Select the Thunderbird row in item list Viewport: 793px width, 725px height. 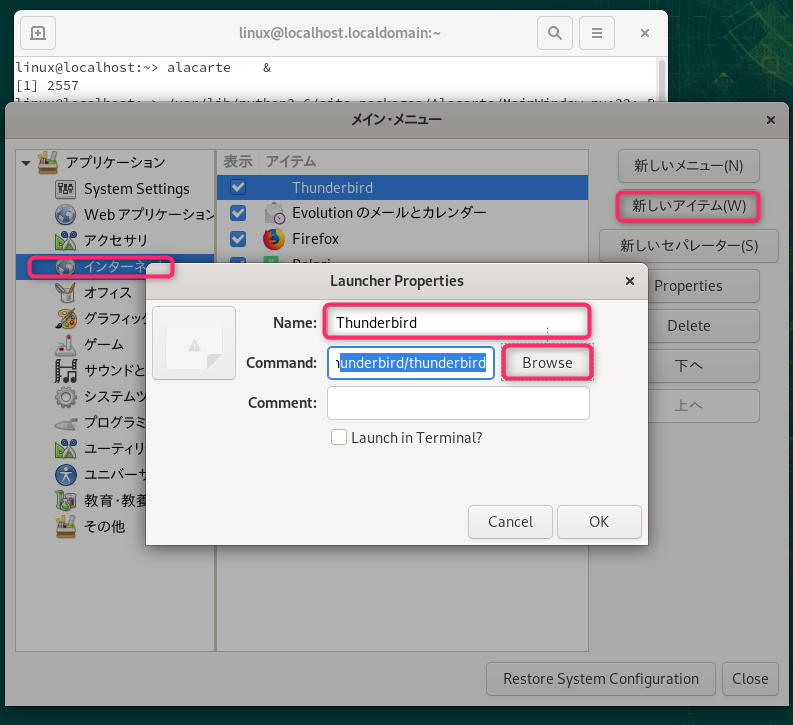tap(403, 188)
